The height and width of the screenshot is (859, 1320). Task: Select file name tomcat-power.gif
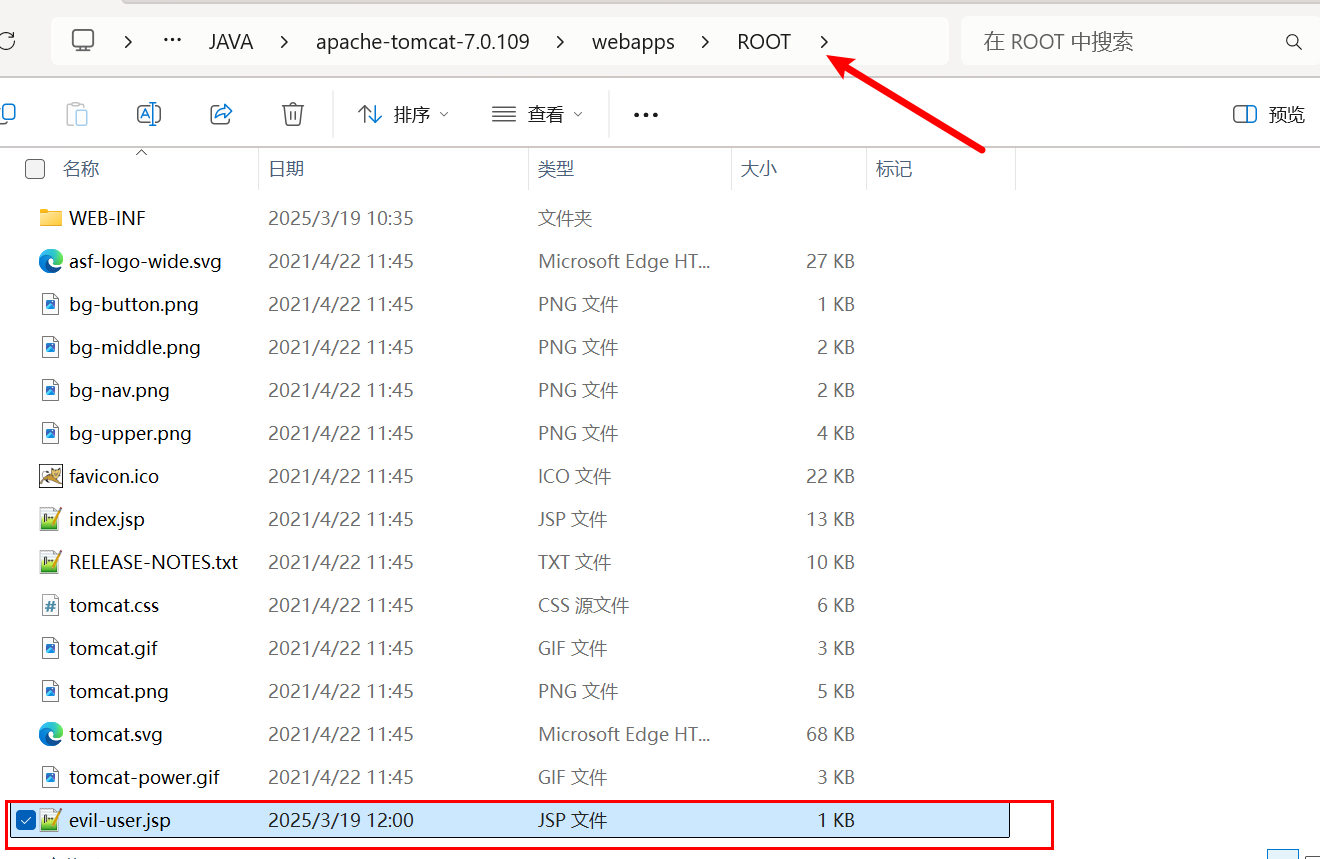pos(144,777)
